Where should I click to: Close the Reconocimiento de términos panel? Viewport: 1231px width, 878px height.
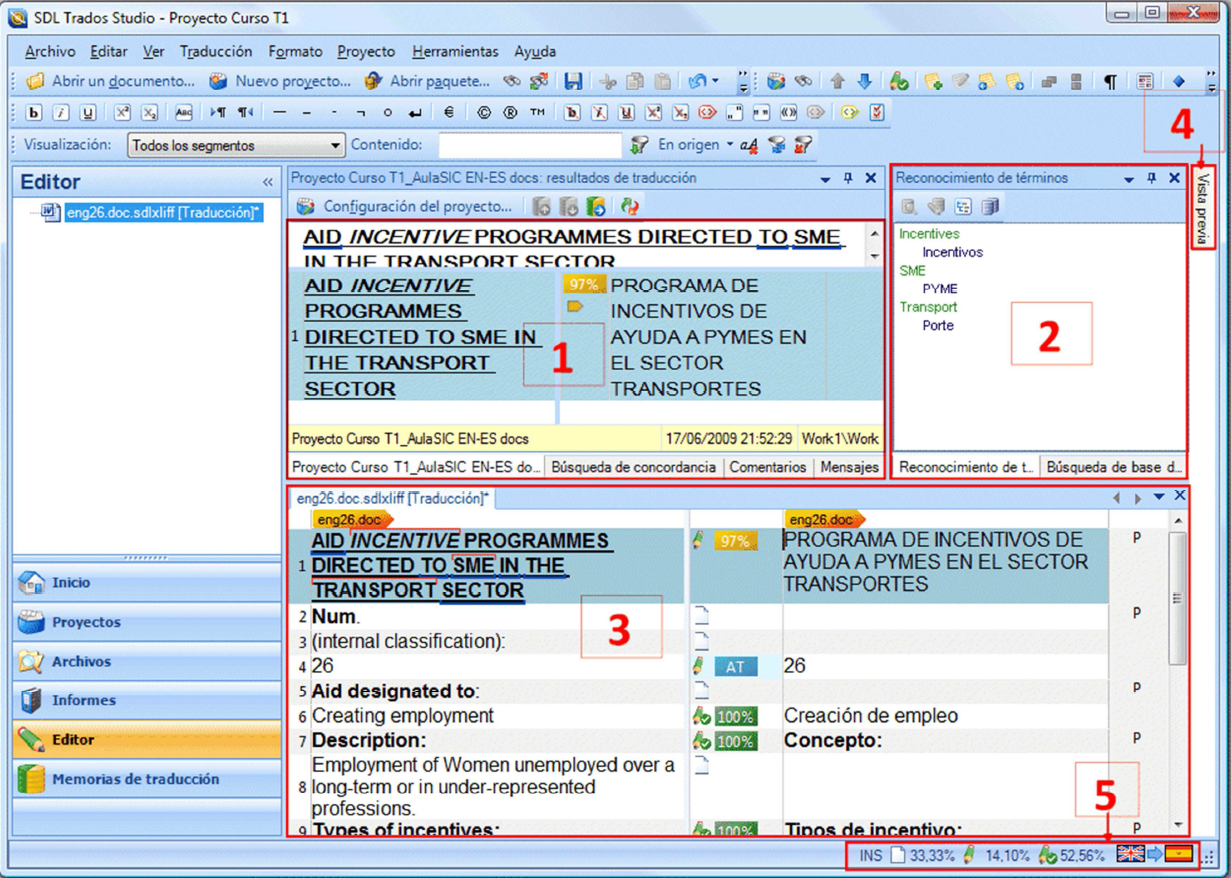pos(1175,178)
